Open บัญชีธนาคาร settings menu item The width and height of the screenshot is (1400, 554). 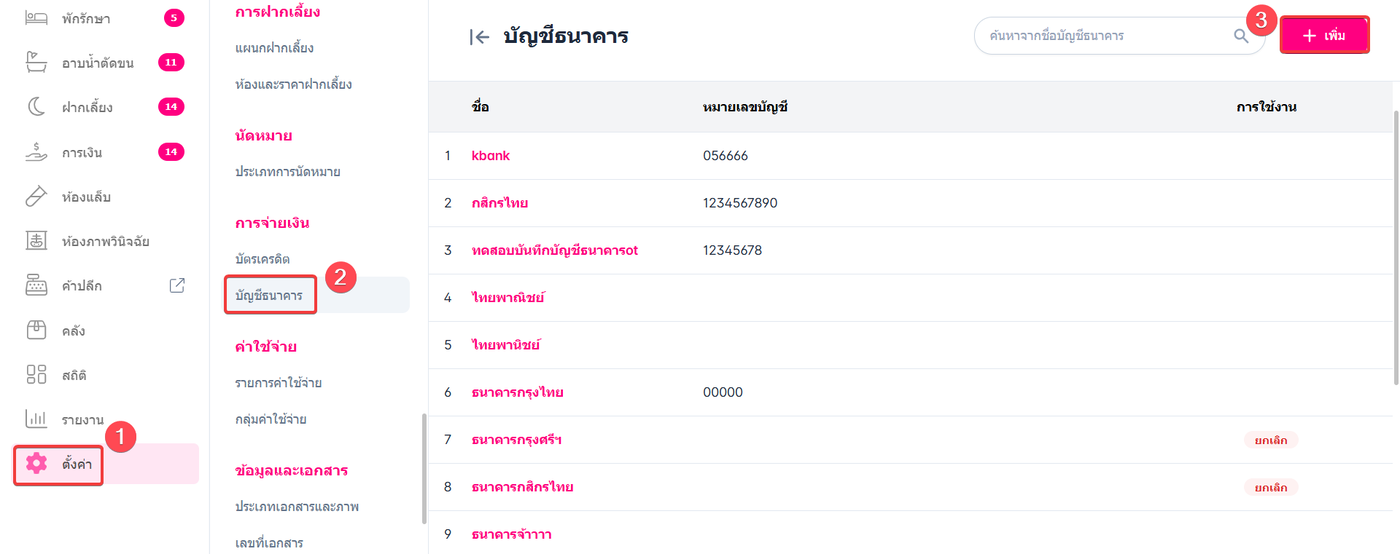click(x=269, y=295)
